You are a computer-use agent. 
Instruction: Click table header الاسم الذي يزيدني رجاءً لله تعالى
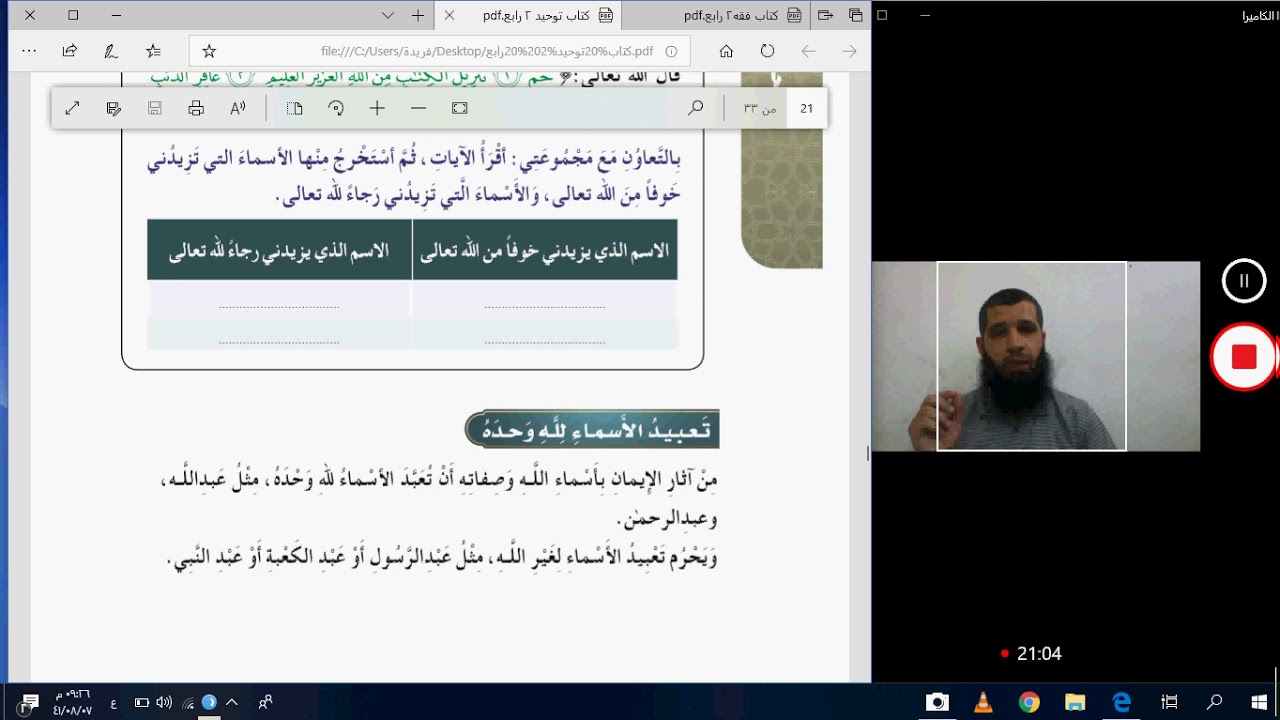click(x=279, y=250)
